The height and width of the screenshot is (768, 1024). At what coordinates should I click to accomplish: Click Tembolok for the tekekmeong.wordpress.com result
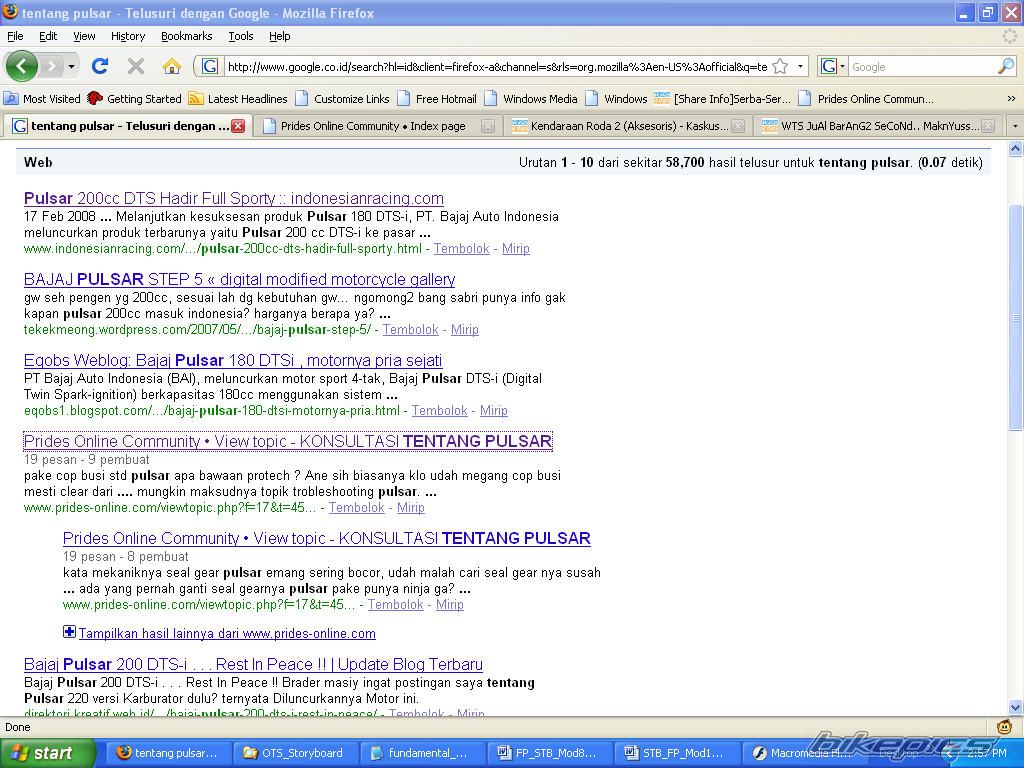pyautogui.click(x=411, y=329)
